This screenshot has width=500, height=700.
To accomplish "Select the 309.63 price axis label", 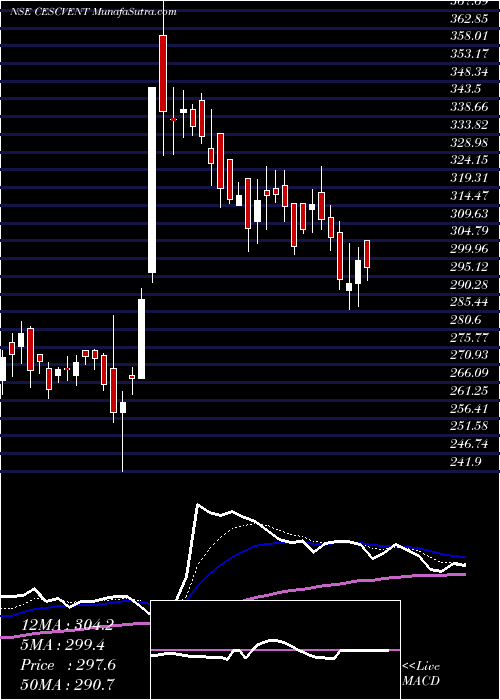I will pos(470,214).
